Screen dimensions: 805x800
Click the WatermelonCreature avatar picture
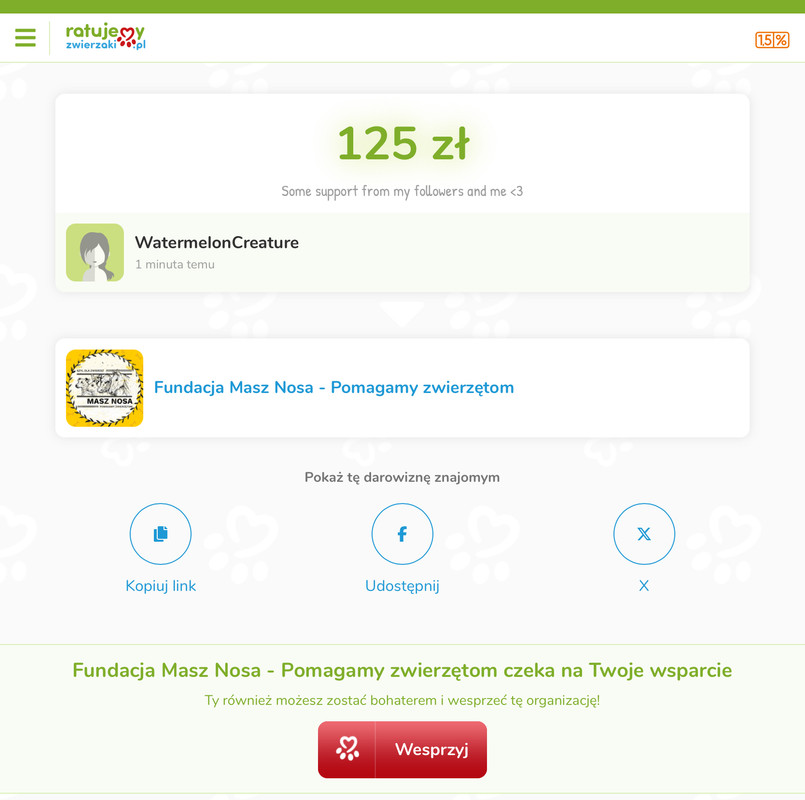(x=95, y=252)
